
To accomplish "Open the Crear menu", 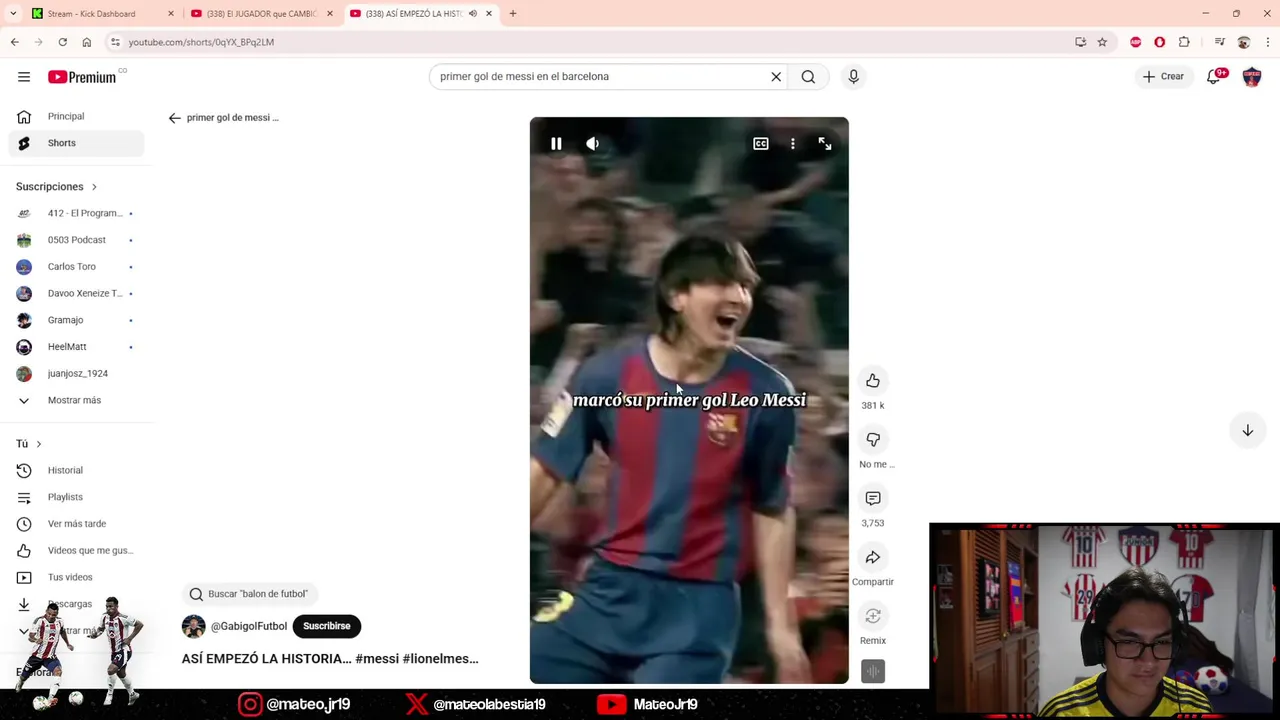I will click(1164, 76).
